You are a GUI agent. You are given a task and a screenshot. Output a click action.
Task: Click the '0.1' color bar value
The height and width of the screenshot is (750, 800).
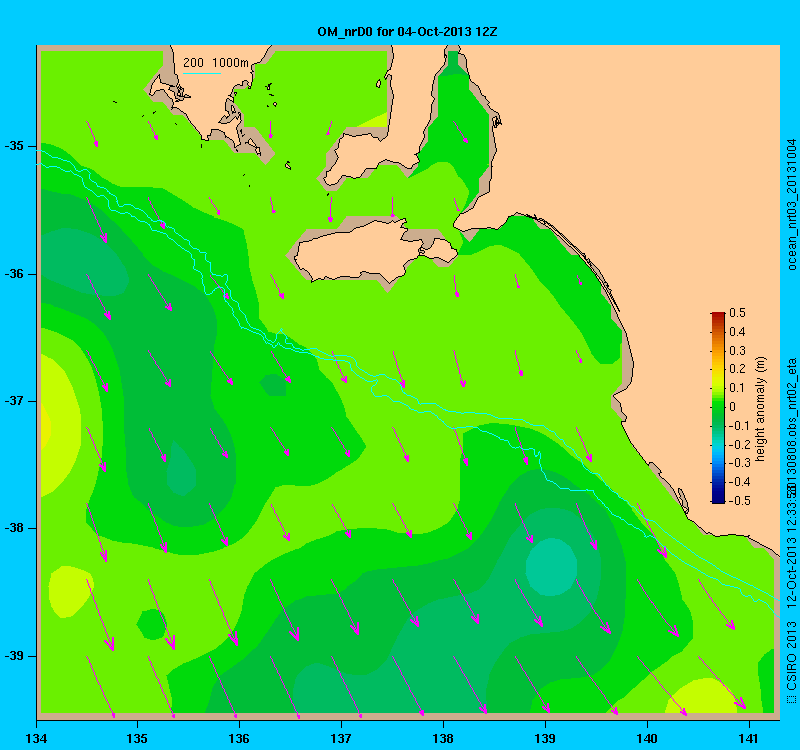pos(737,388)
